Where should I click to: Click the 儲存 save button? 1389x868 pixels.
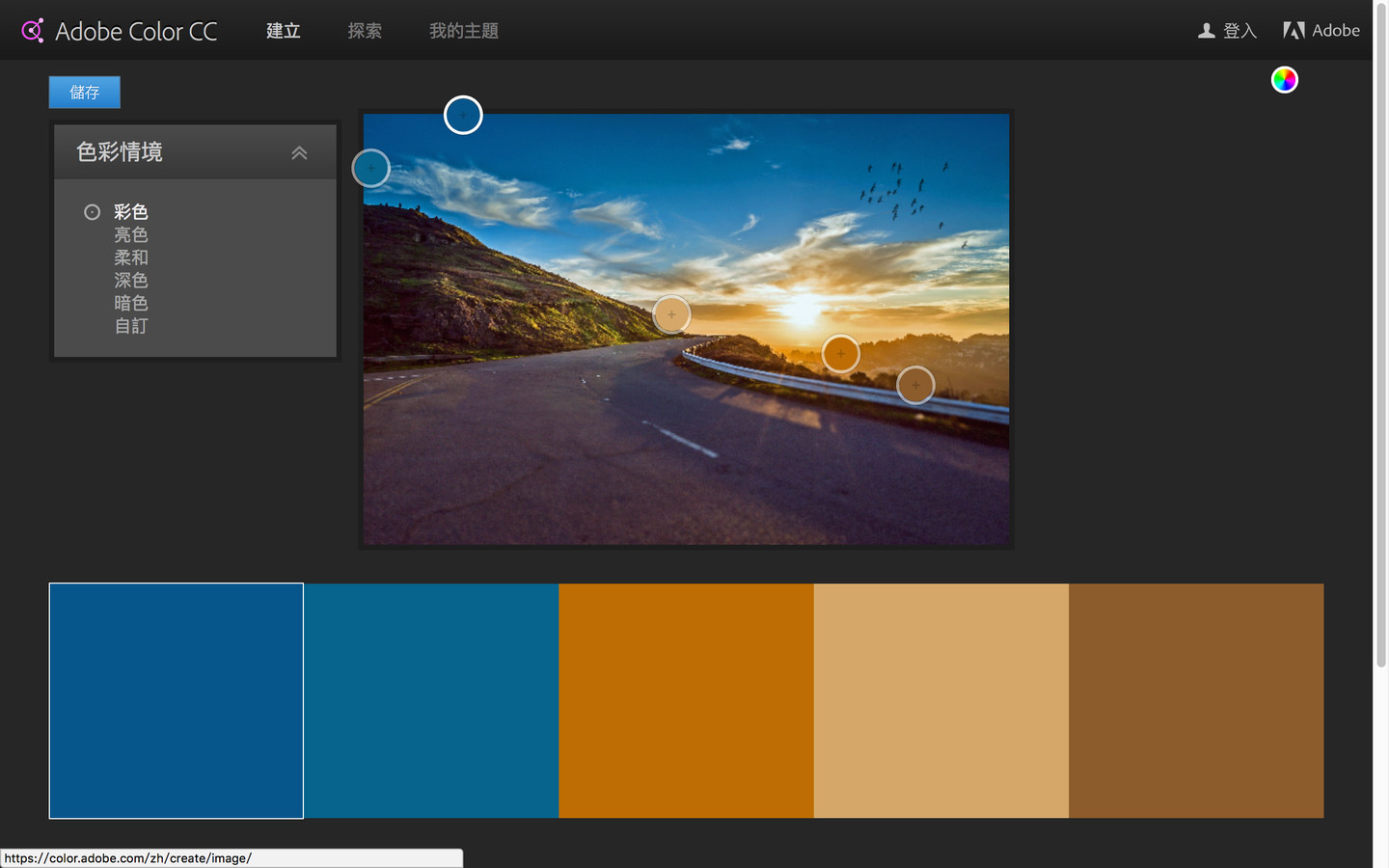click(85, 93)
